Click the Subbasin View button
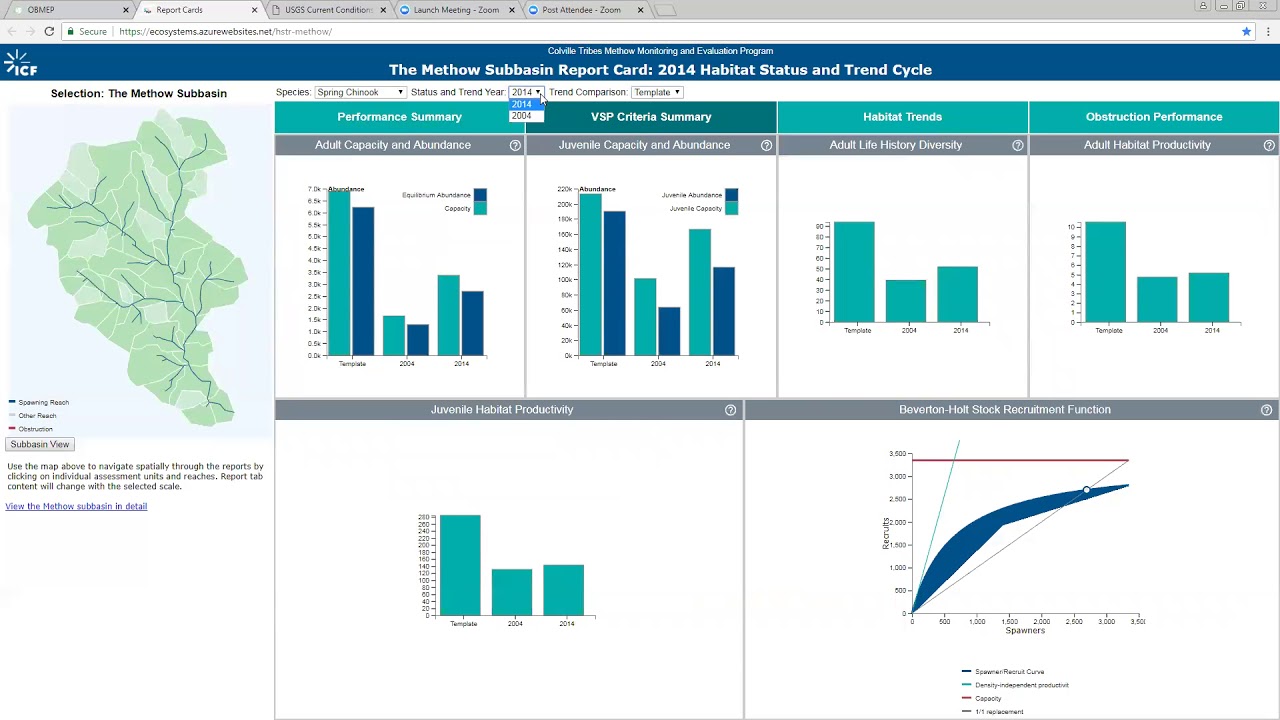 [x=40, y=444]
